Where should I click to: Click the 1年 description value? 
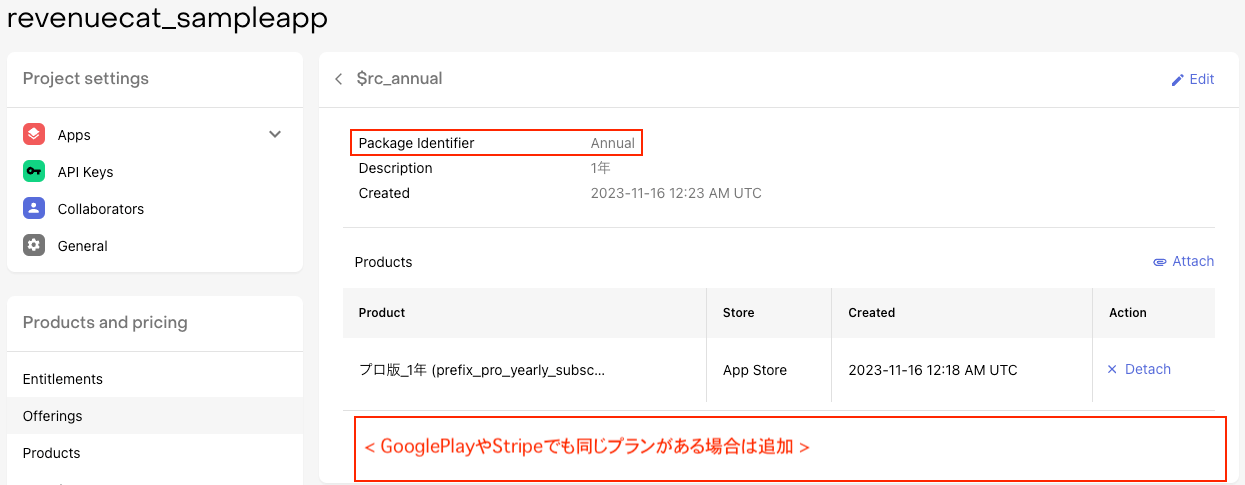(x=601, y=168)
